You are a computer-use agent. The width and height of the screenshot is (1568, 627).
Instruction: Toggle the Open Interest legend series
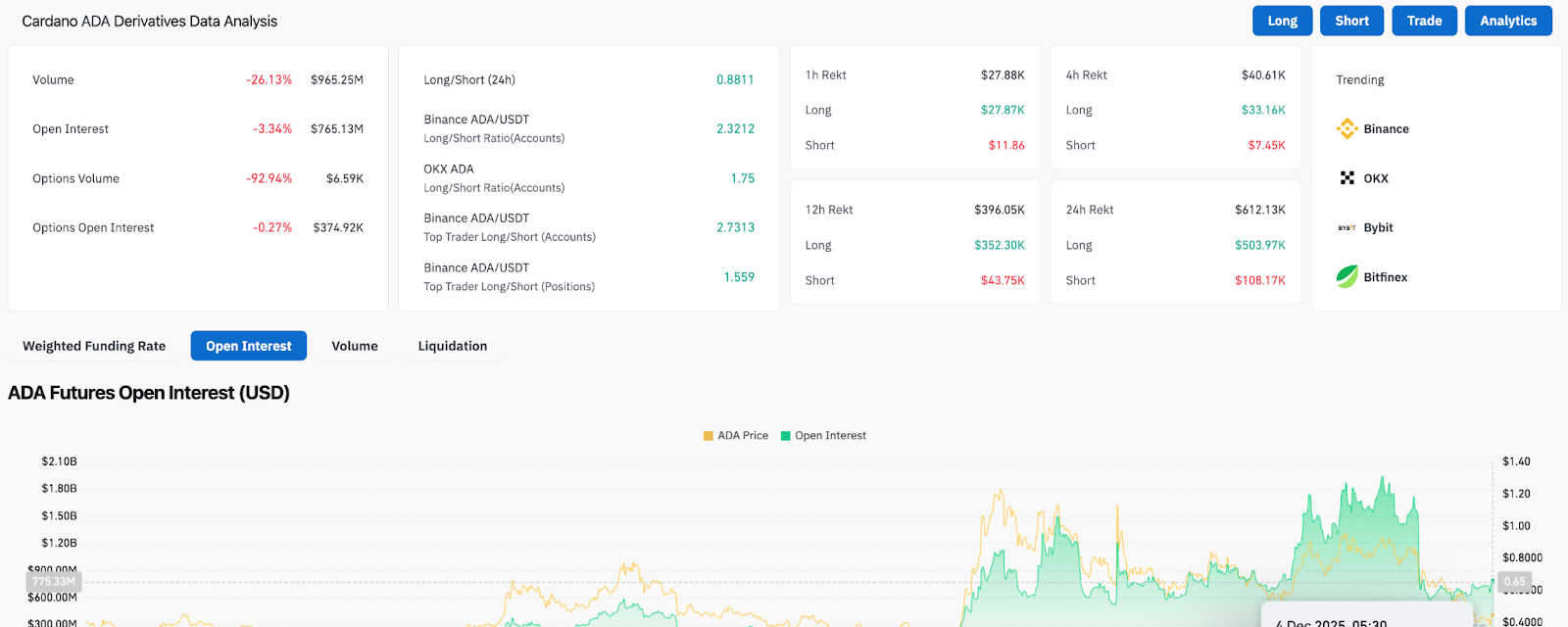click(823, 436)
